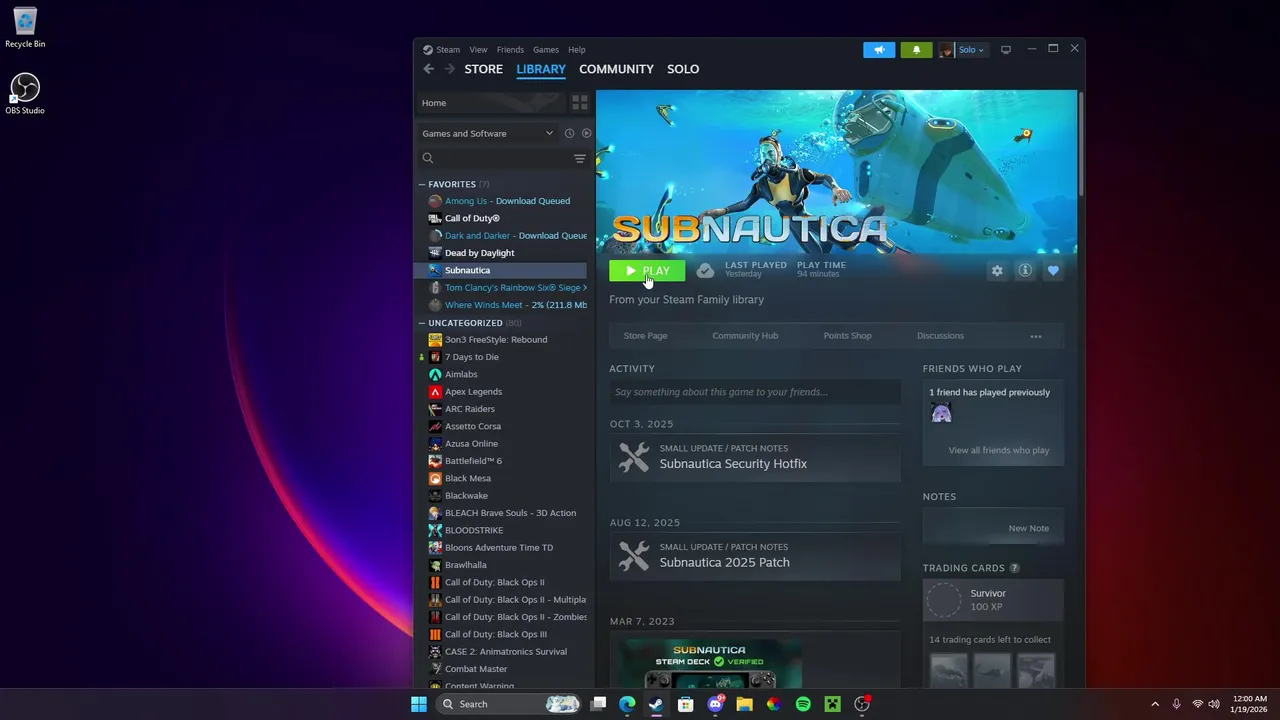The width and height of the screenshot is (1280, 720).
Task: Open Task View on taskbar
Action: tap(598, 704)
